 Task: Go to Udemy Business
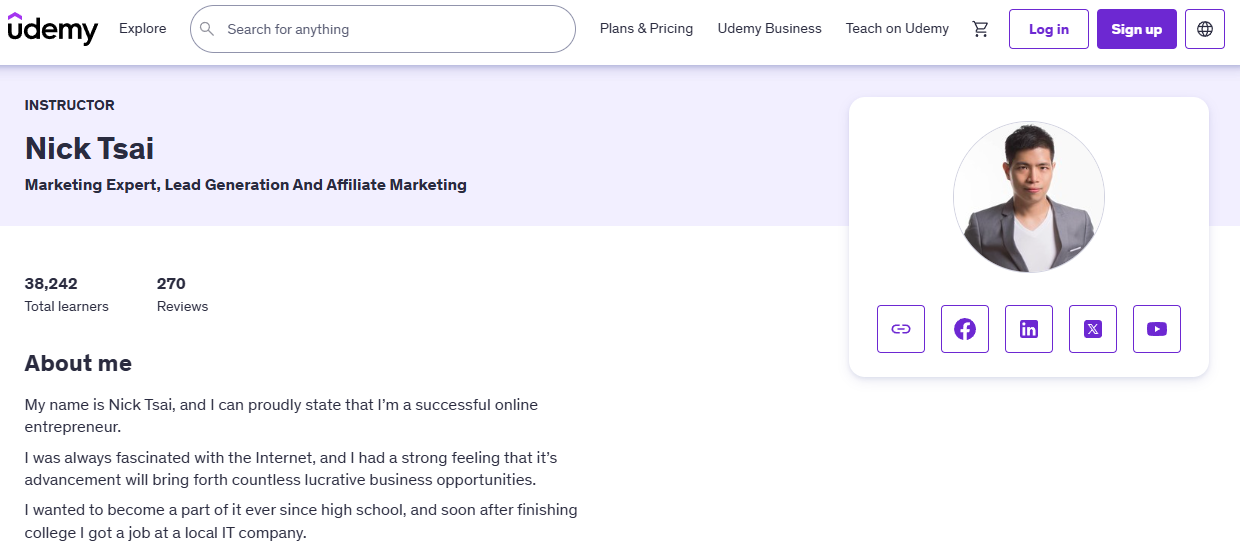coord(770,28)
